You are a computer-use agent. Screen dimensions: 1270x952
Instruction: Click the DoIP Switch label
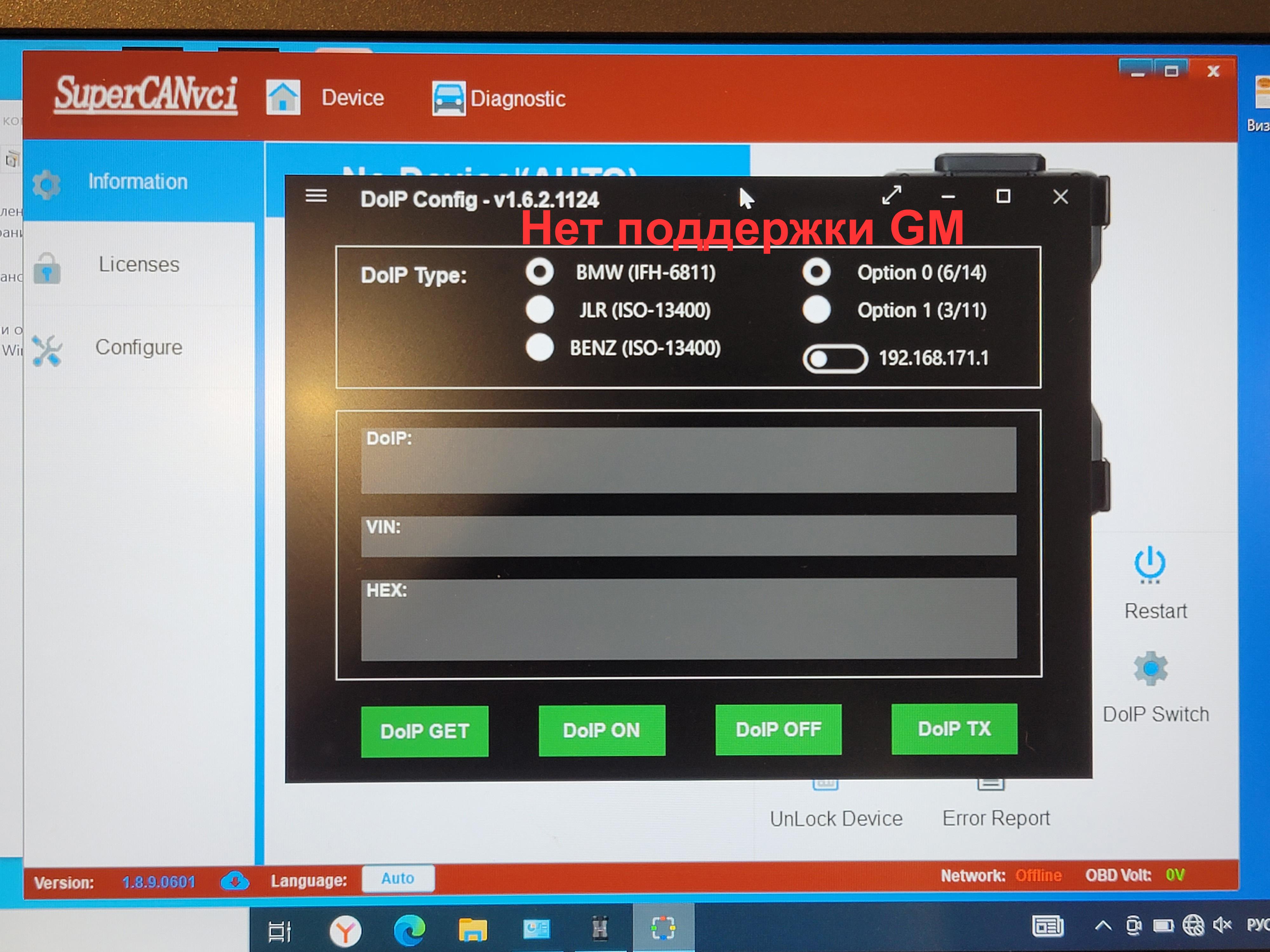[1156, 714]
